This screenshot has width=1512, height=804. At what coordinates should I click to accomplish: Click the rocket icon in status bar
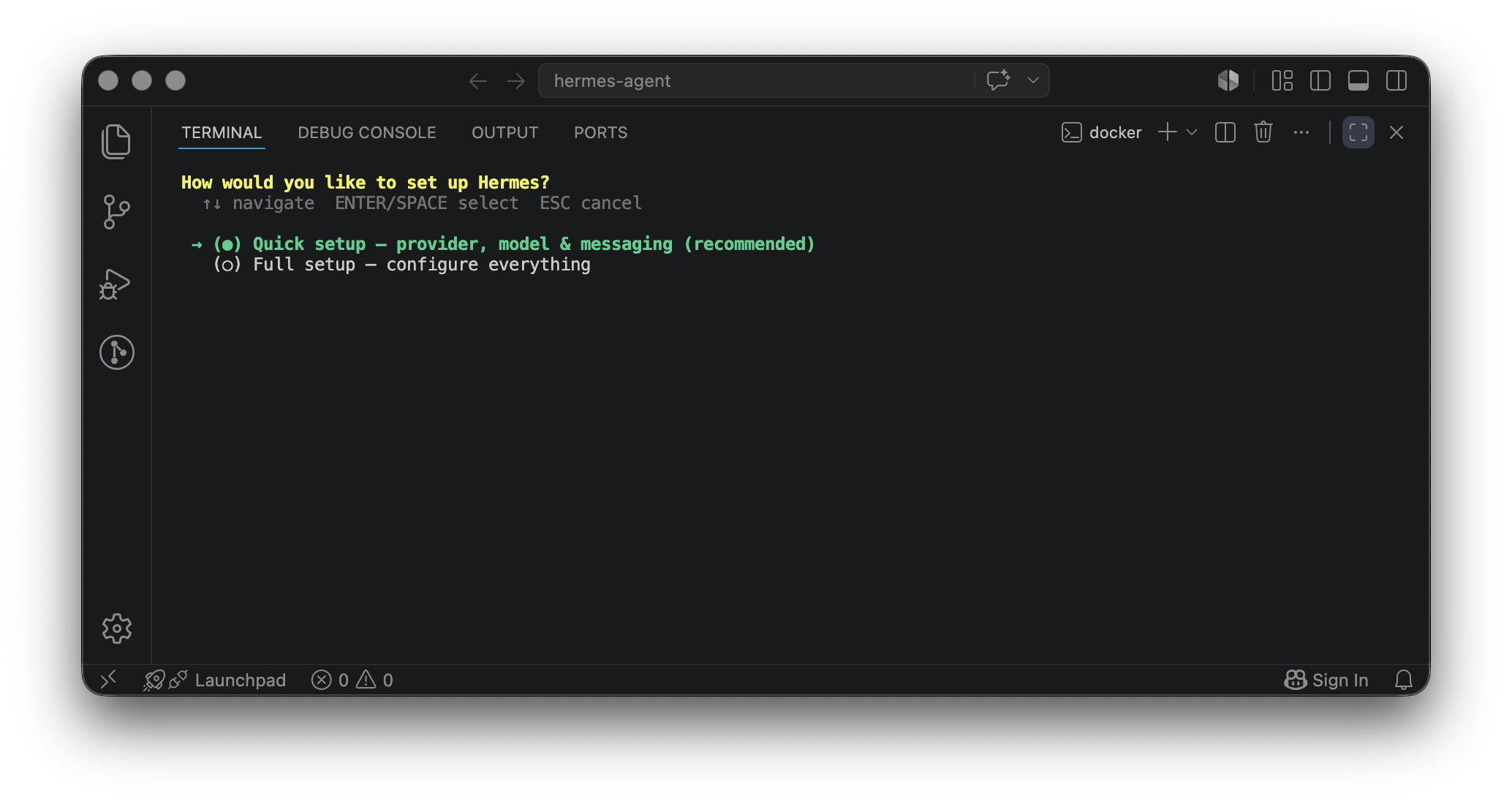tap(154, 680)
